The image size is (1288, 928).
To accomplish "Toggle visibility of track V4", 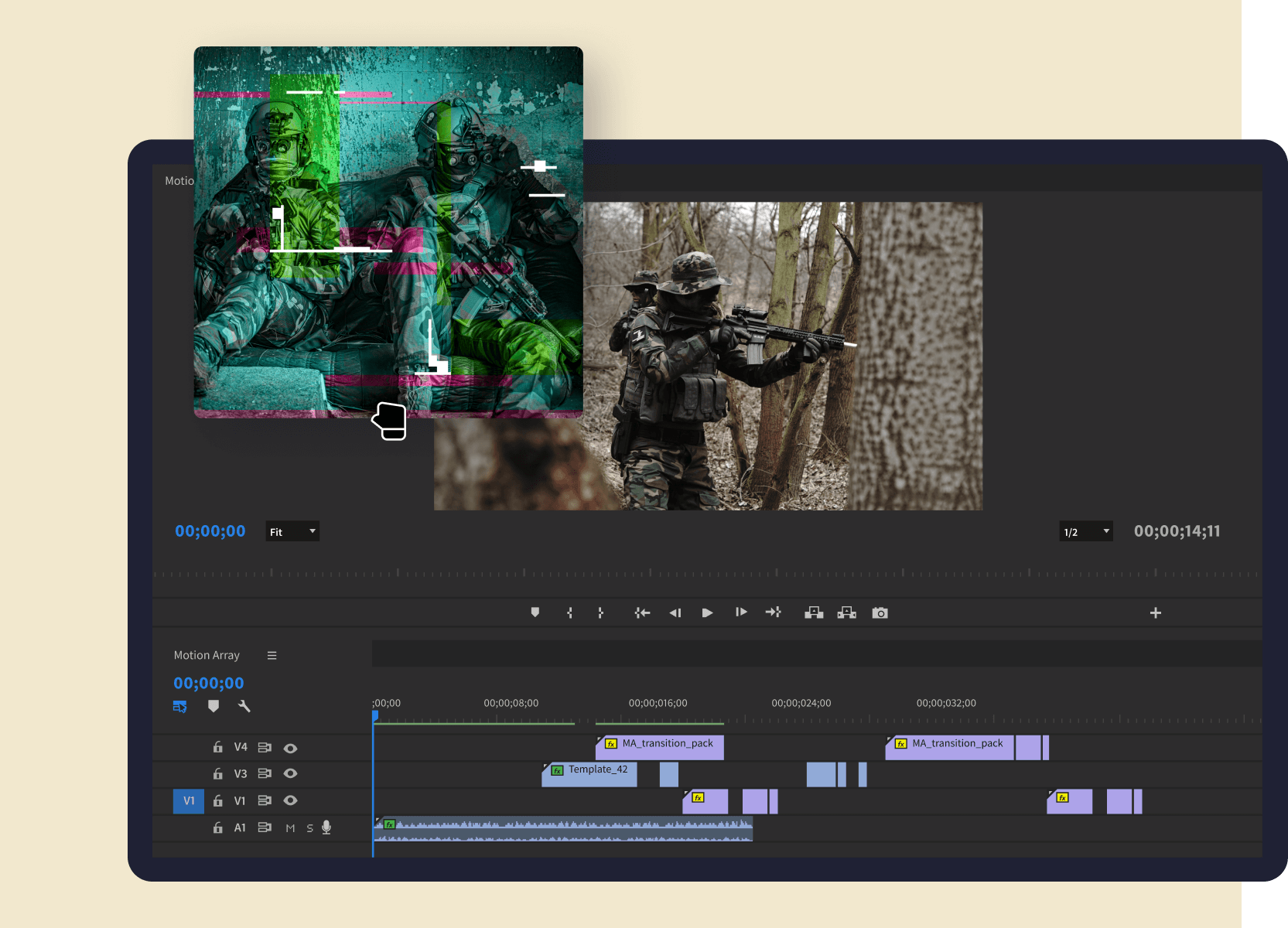I will [x=291, y=748].
